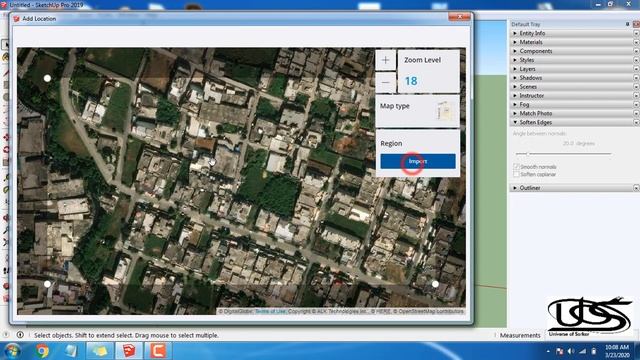Expand the Components tray panel
Screen dimensions: 640x360
[x=571, y=51]
